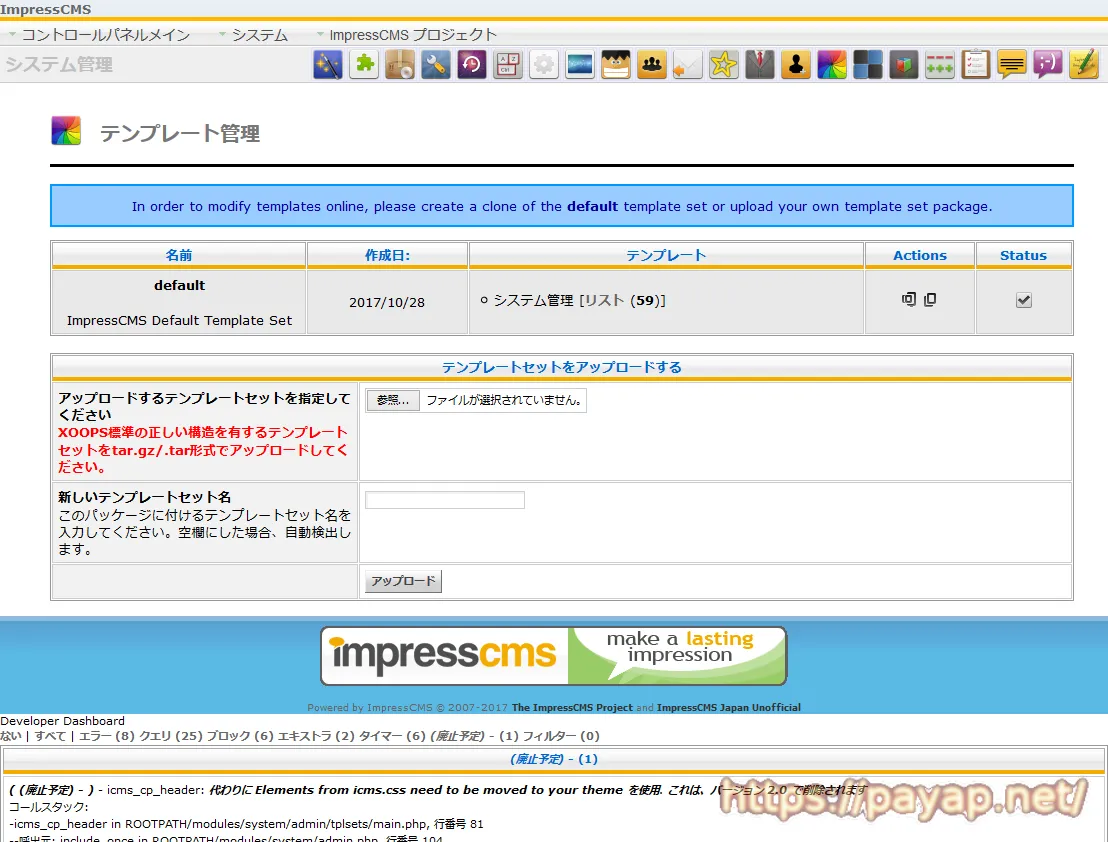1108x842 pixels.
Task: Show the (廃止予定) - (1) debug tab
Action: click(x=474, y=736)
